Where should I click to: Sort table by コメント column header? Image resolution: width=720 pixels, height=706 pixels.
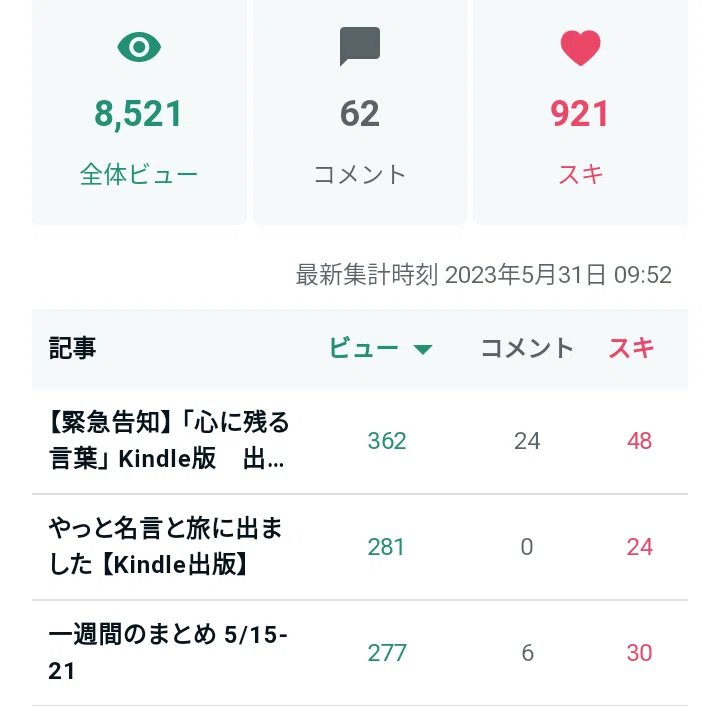pos(527,348)
